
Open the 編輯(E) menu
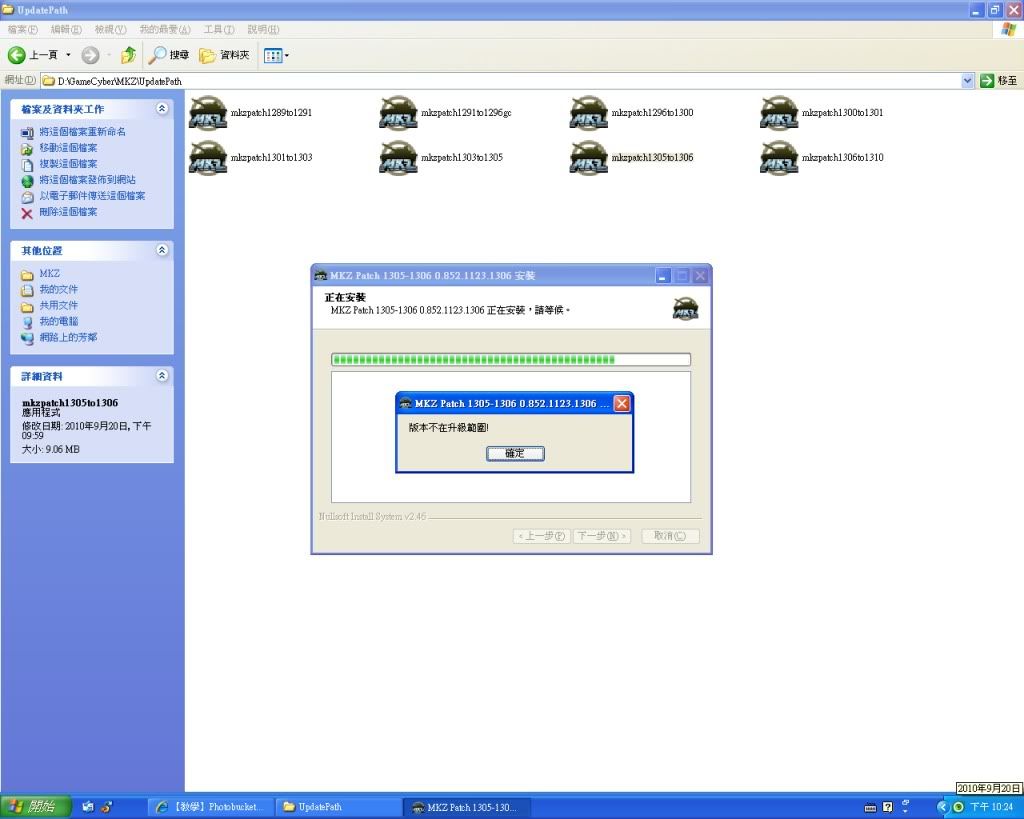point(66,29)
